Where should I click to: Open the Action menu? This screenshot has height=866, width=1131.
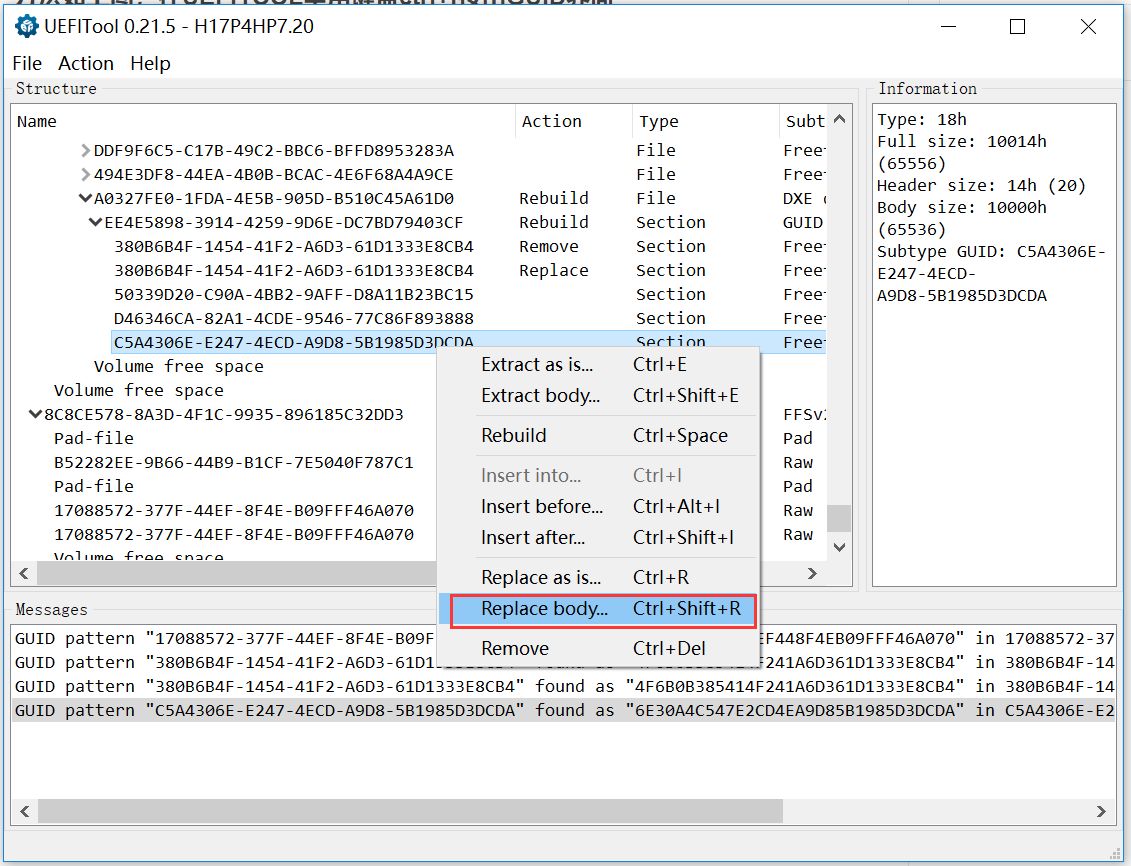pyautogui.click(x=86, y=63)
